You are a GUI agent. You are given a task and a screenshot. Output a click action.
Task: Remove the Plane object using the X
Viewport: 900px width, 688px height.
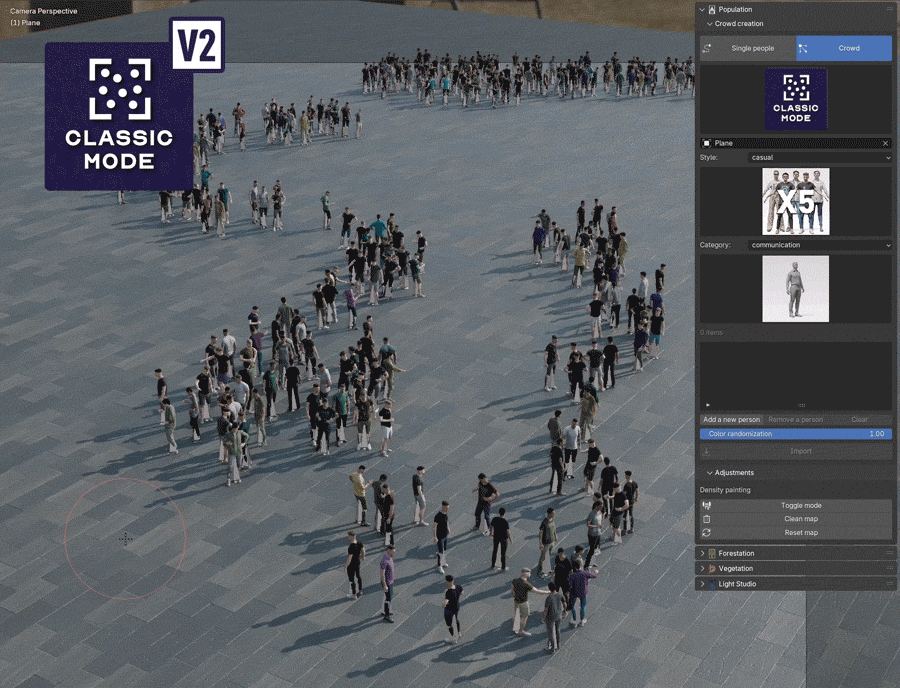click(x=884, y=143)
